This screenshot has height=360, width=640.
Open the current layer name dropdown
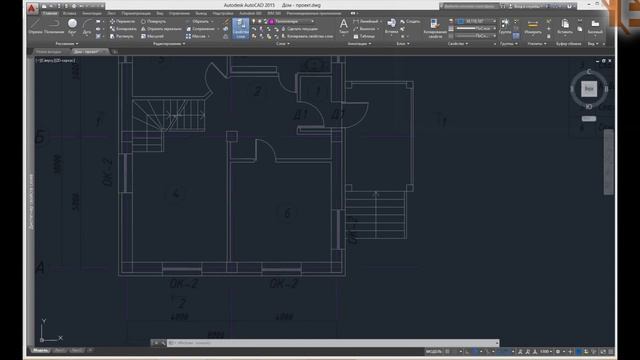(292, 21)
